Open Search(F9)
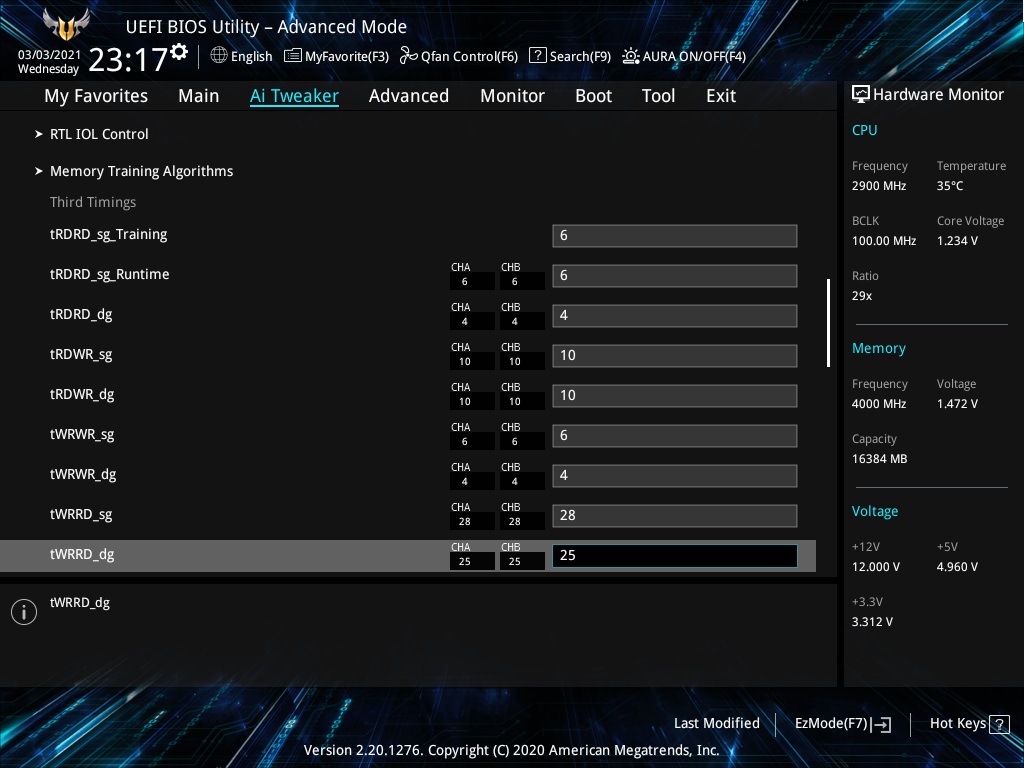 pyautogui.click(x=569, y=56)
